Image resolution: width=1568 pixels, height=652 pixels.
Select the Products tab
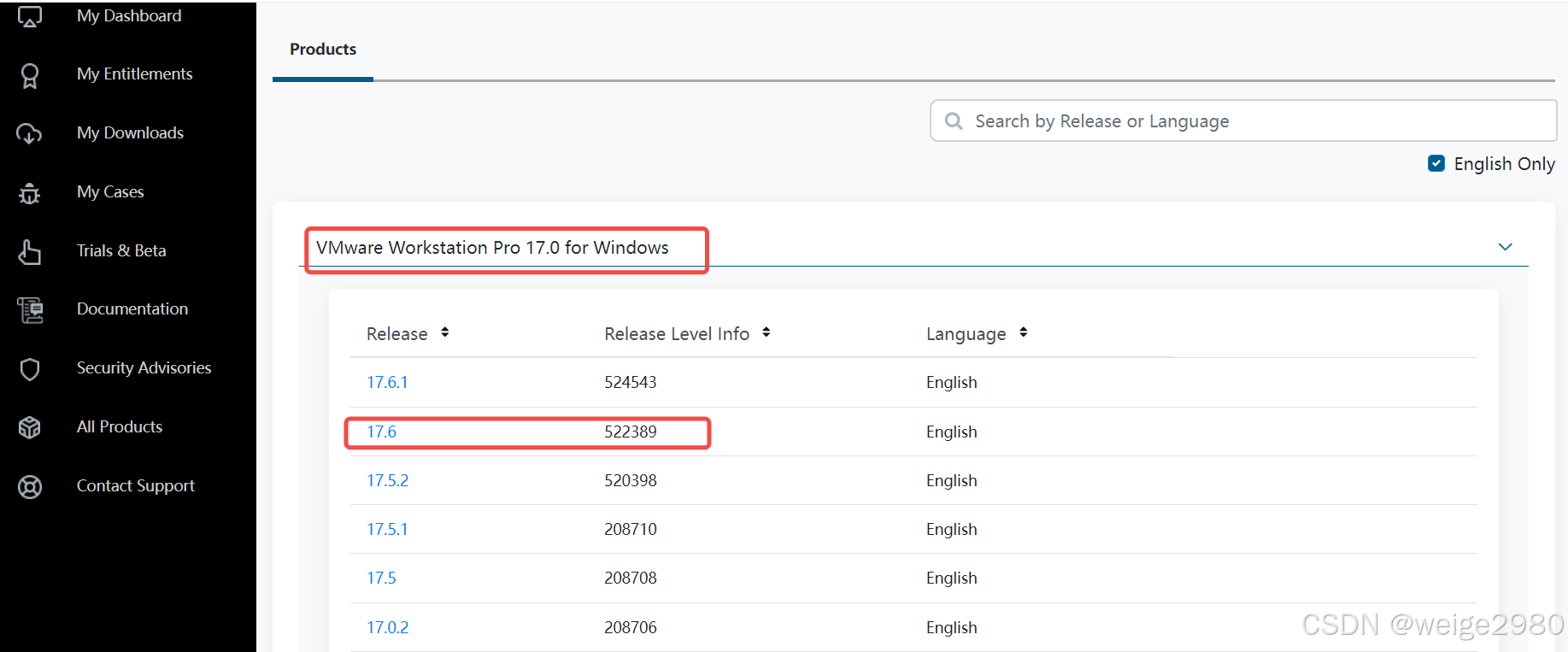coord(323,50)
